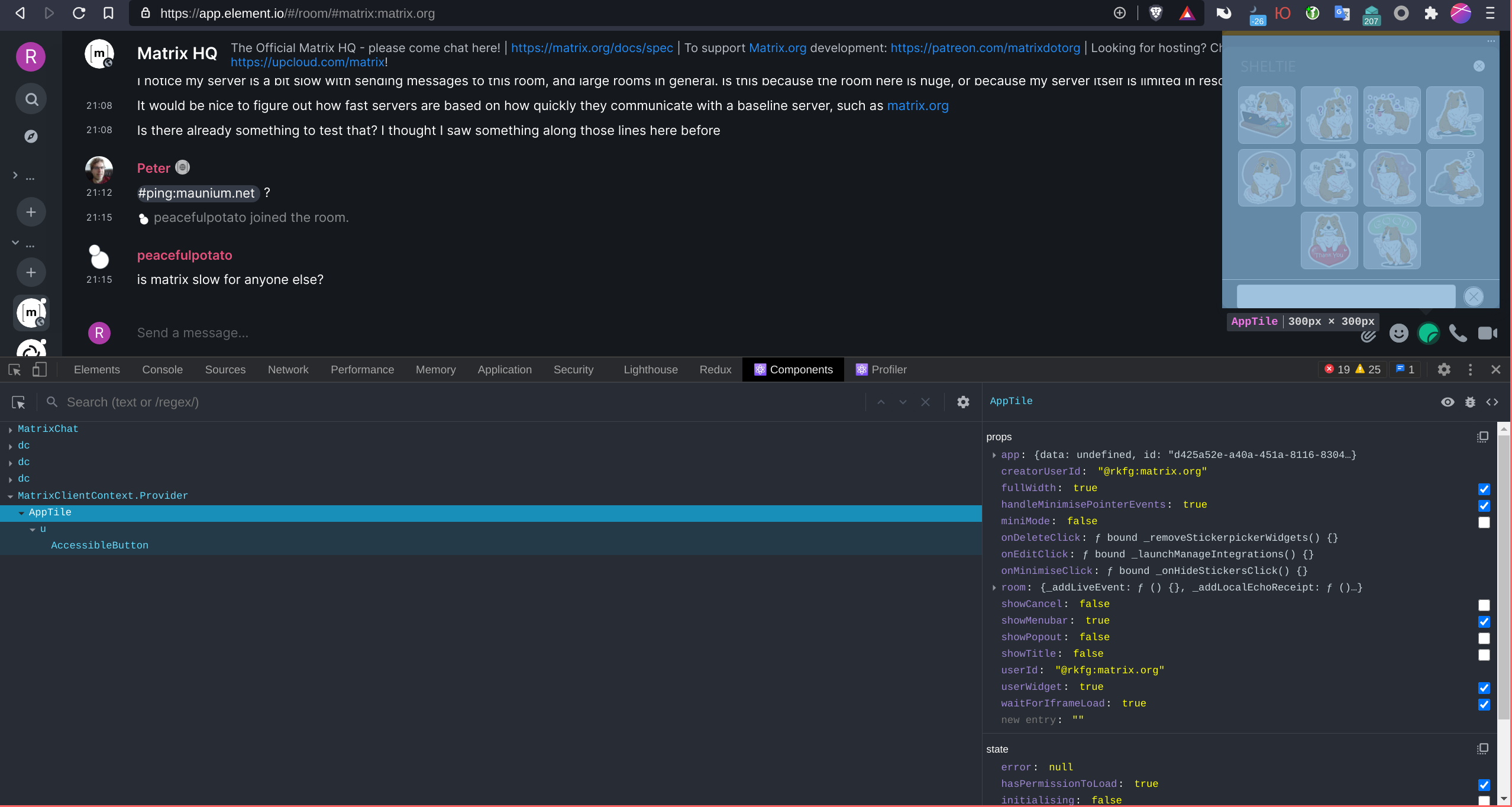The image size is (1512, 807).
Task: Click the voice call phone icon
Action: tap(1458, 333)
